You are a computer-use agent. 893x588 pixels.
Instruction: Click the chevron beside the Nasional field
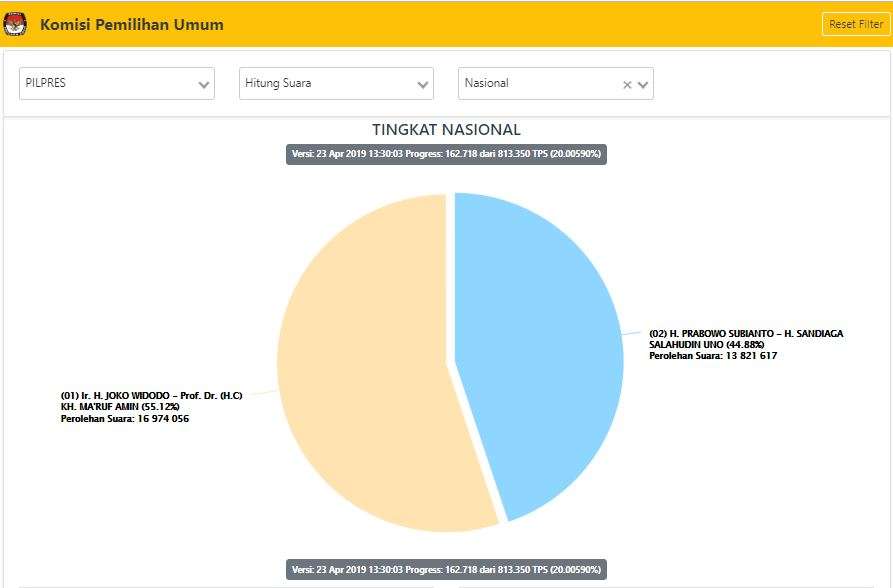[643, 85]
